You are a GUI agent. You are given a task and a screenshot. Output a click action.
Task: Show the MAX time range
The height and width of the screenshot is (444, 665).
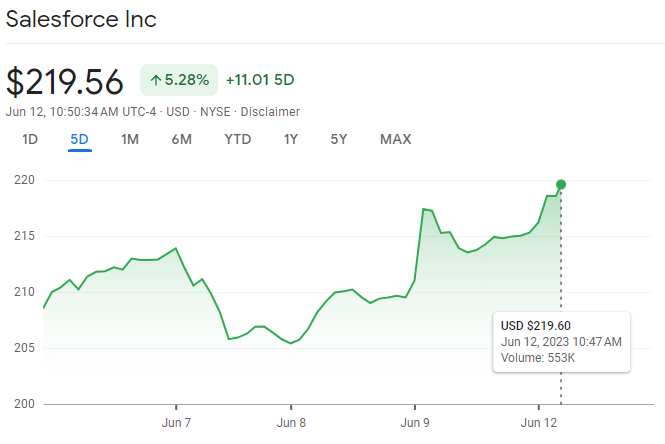click(x=395, y=139)
